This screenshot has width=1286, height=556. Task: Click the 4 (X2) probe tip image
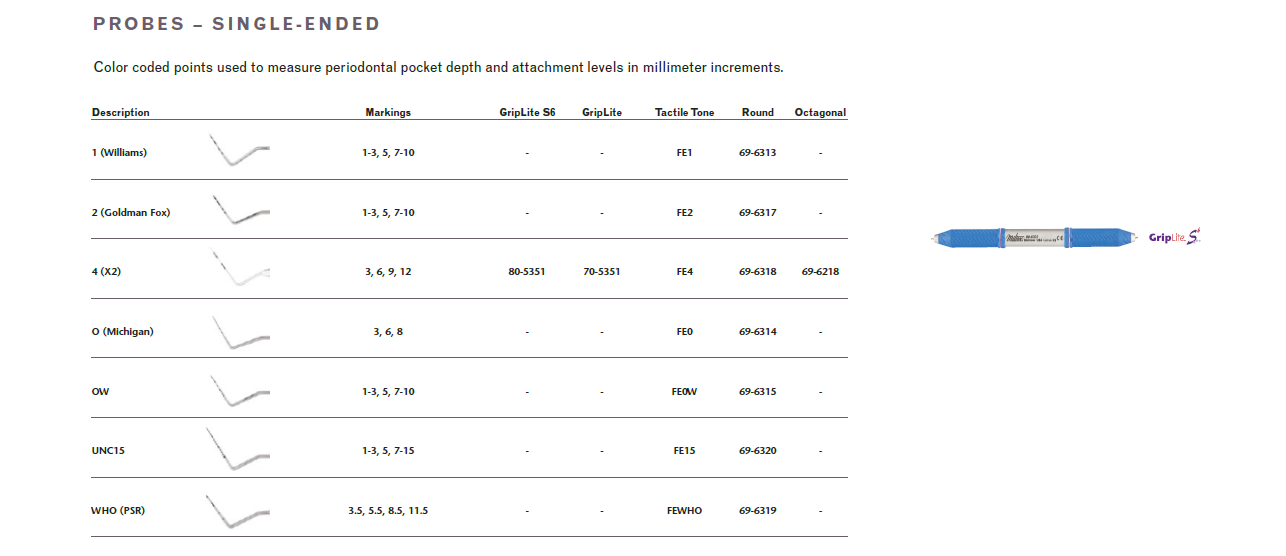point(240,270)
